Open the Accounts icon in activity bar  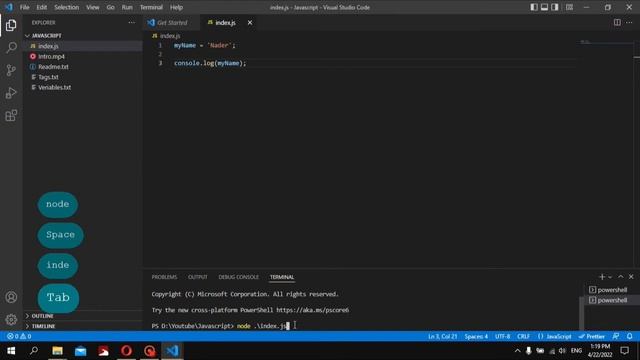tap(11, 297)
